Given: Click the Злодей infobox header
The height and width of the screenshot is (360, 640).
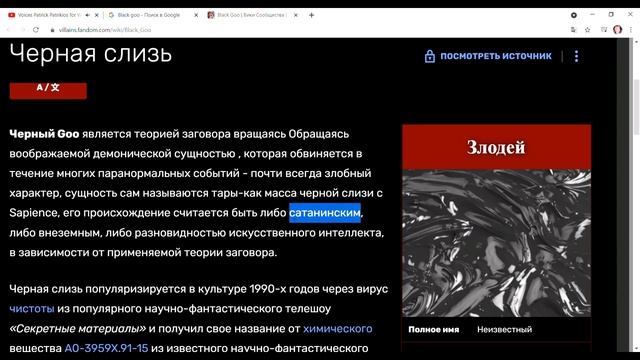Looking at the screenshot, I should click(x=496, y=147).
